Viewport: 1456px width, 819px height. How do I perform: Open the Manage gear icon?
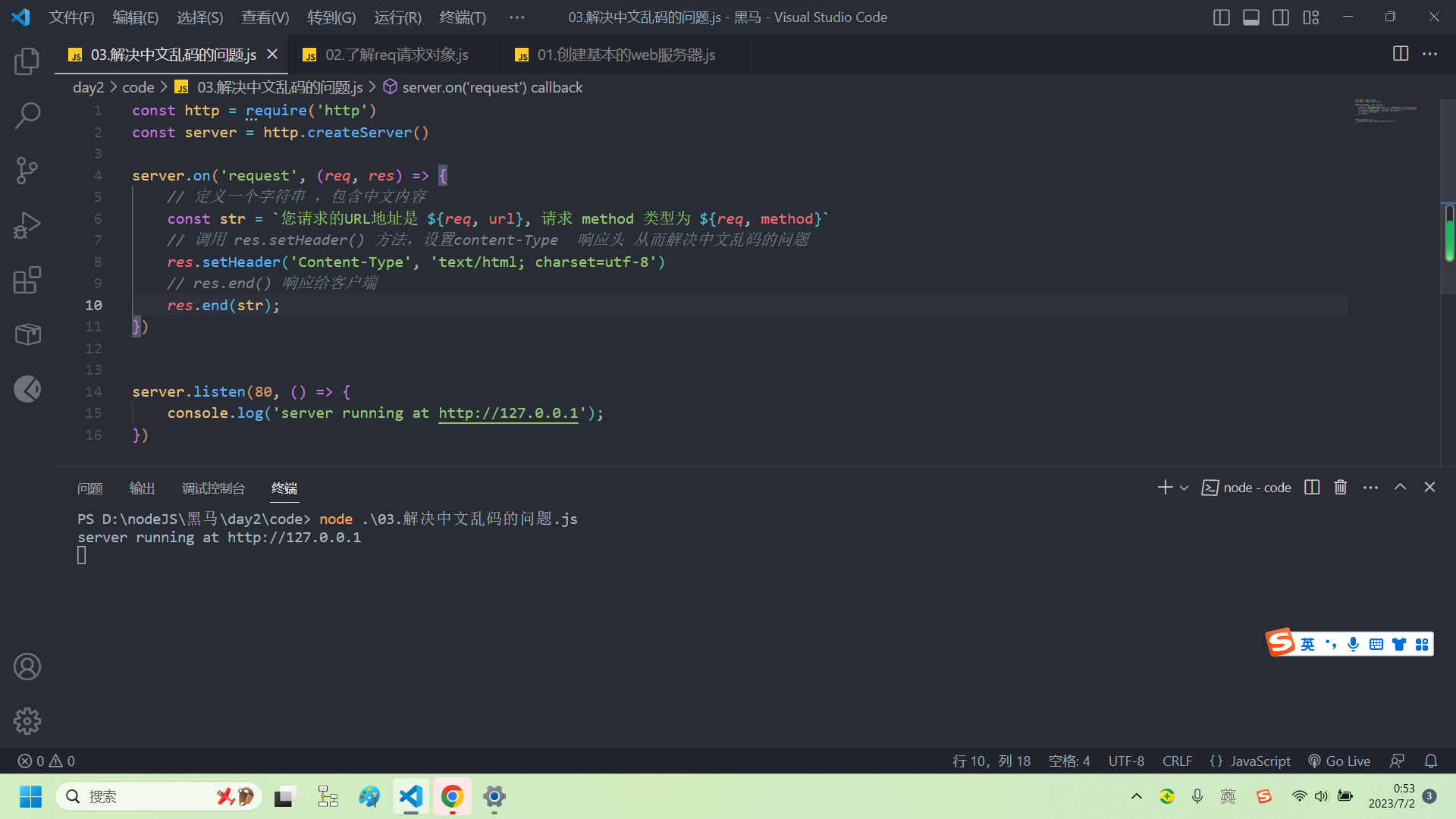(x=27, y=721)
